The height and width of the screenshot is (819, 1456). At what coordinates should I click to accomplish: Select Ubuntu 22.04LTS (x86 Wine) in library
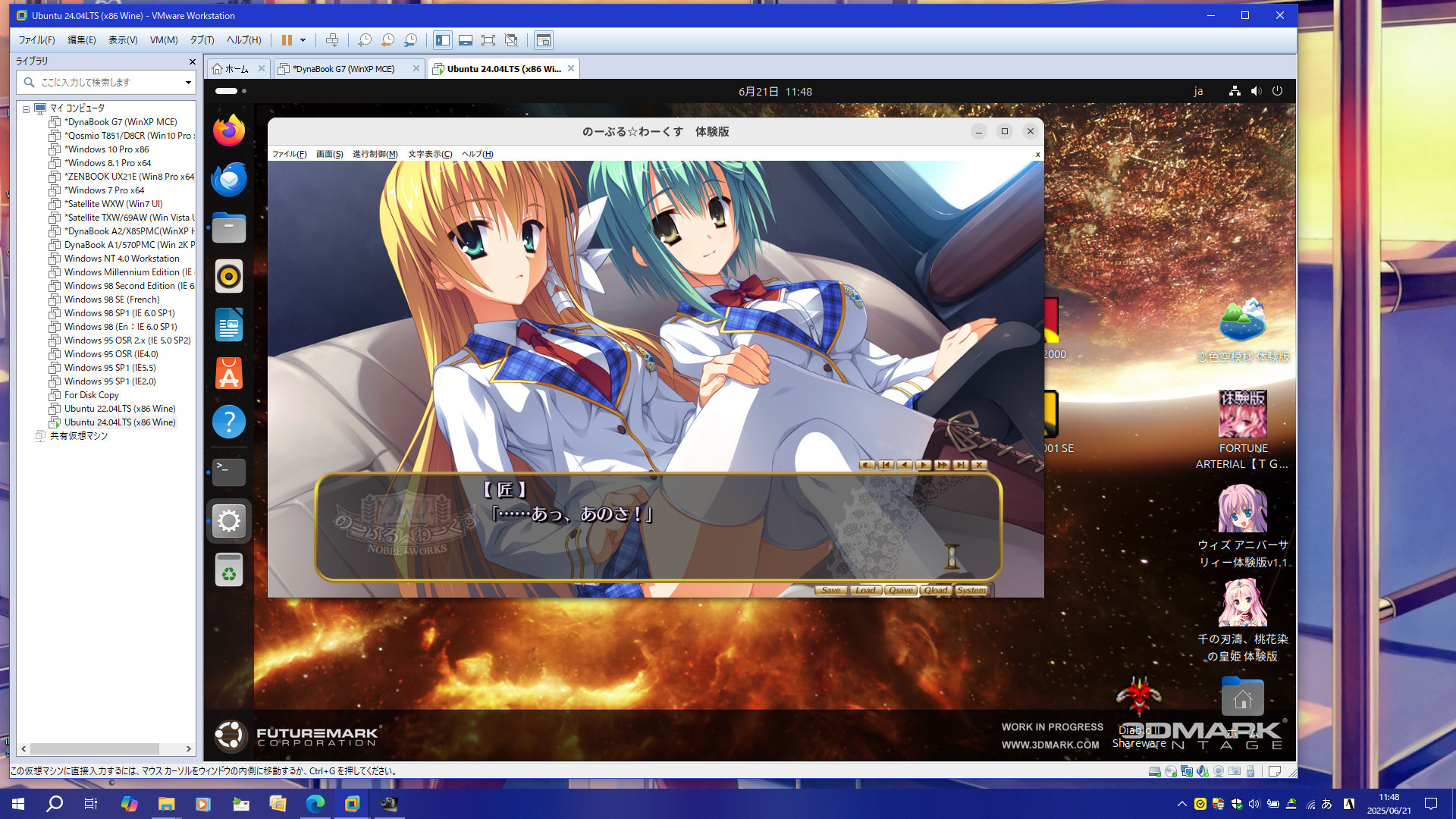point(119,409)
